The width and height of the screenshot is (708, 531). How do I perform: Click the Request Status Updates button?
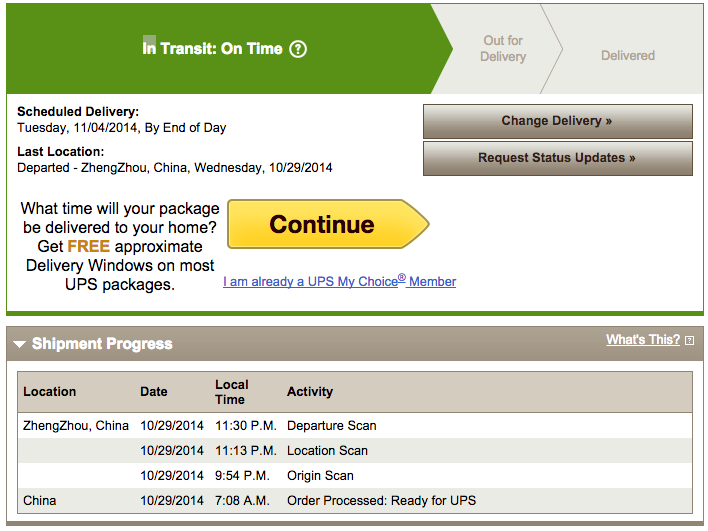click(558, 158)
